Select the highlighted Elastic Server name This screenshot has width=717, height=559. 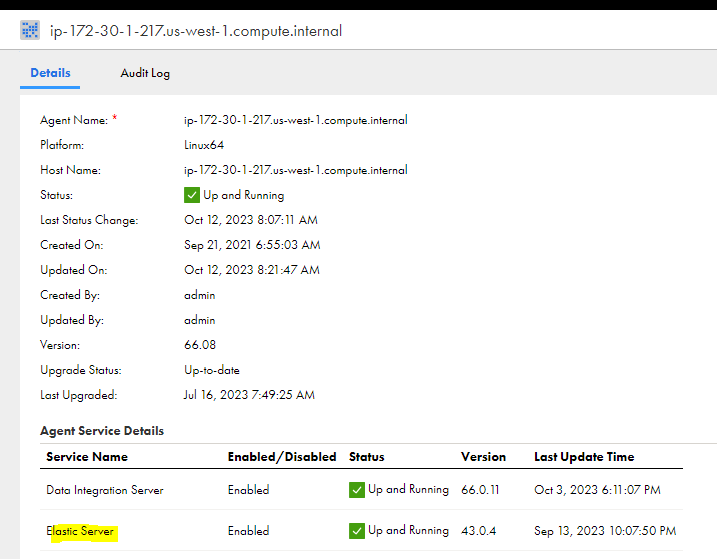point(80,531)
